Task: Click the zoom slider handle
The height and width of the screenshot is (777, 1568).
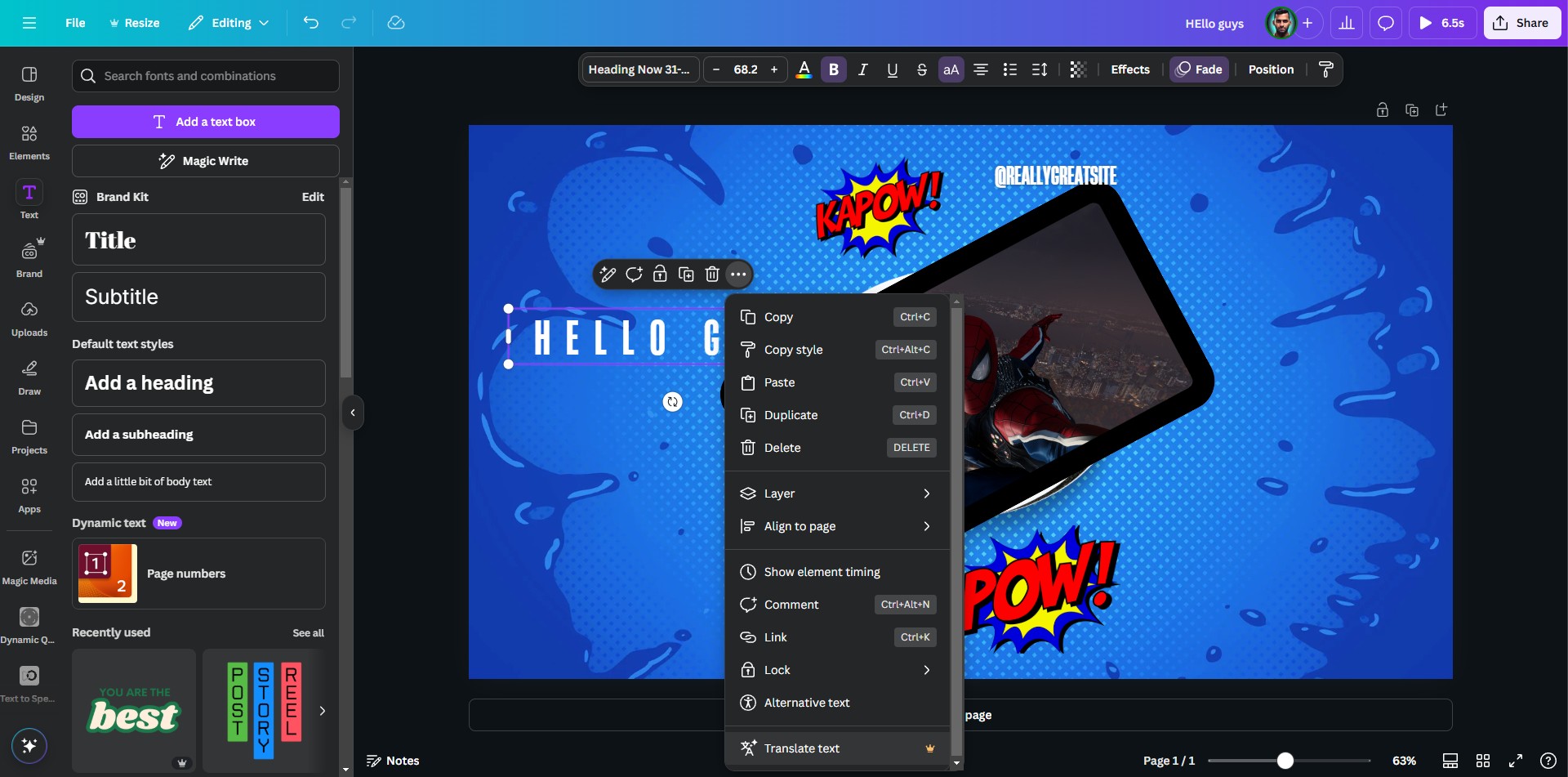Action: [x=1285, y=761]
